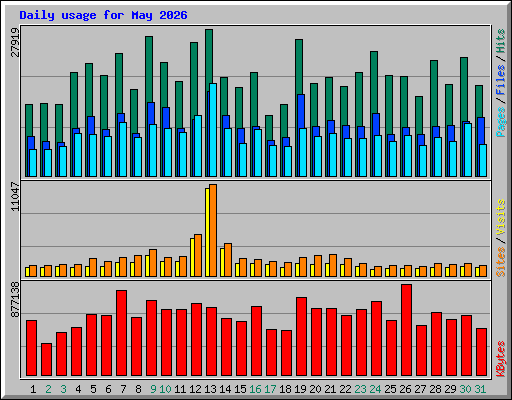Click the Hits legend label
This screenshot has height=400, width=512.
500,41
